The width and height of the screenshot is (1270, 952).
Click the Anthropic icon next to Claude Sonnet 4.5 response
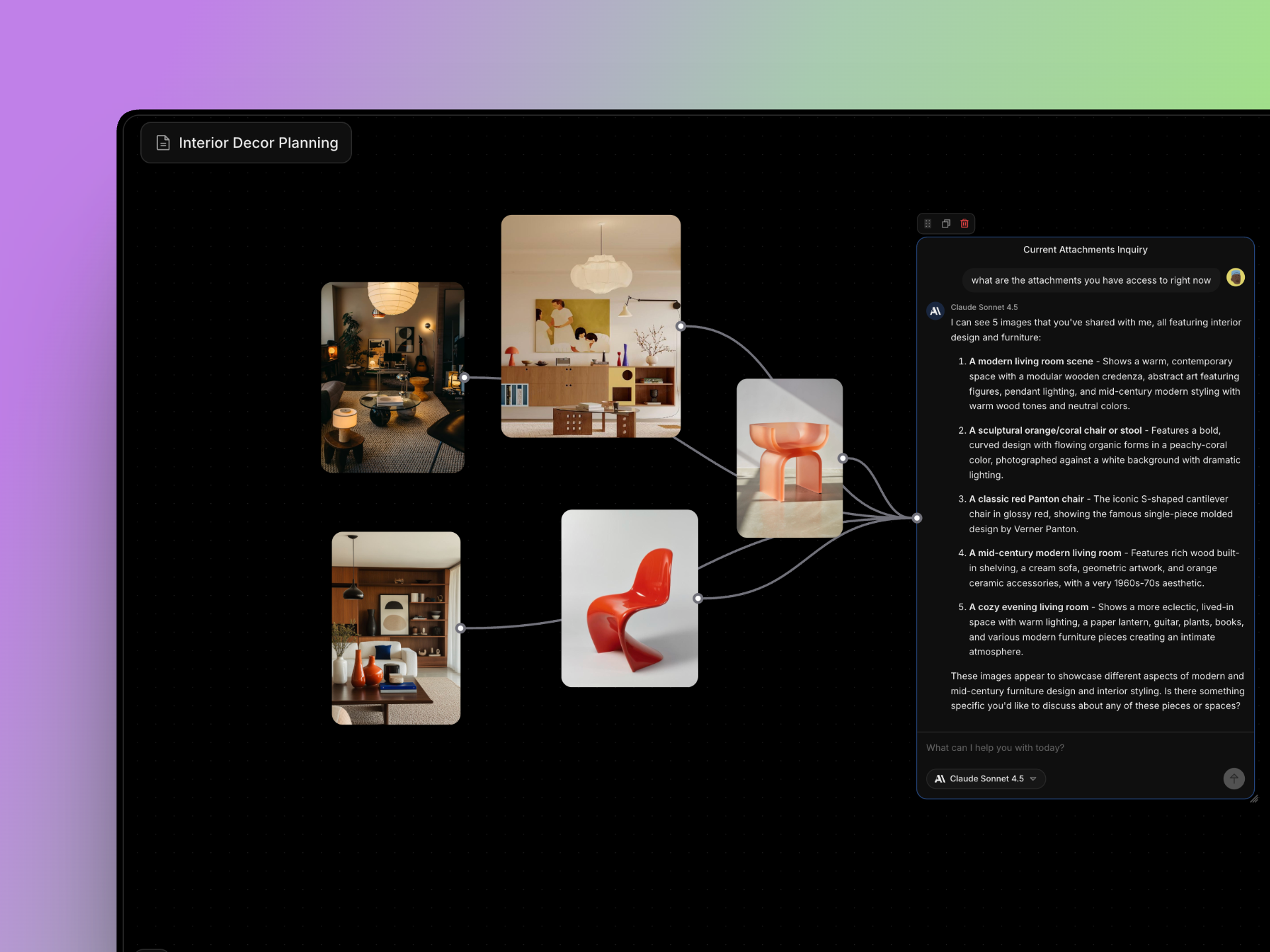(x=935, y=311)
